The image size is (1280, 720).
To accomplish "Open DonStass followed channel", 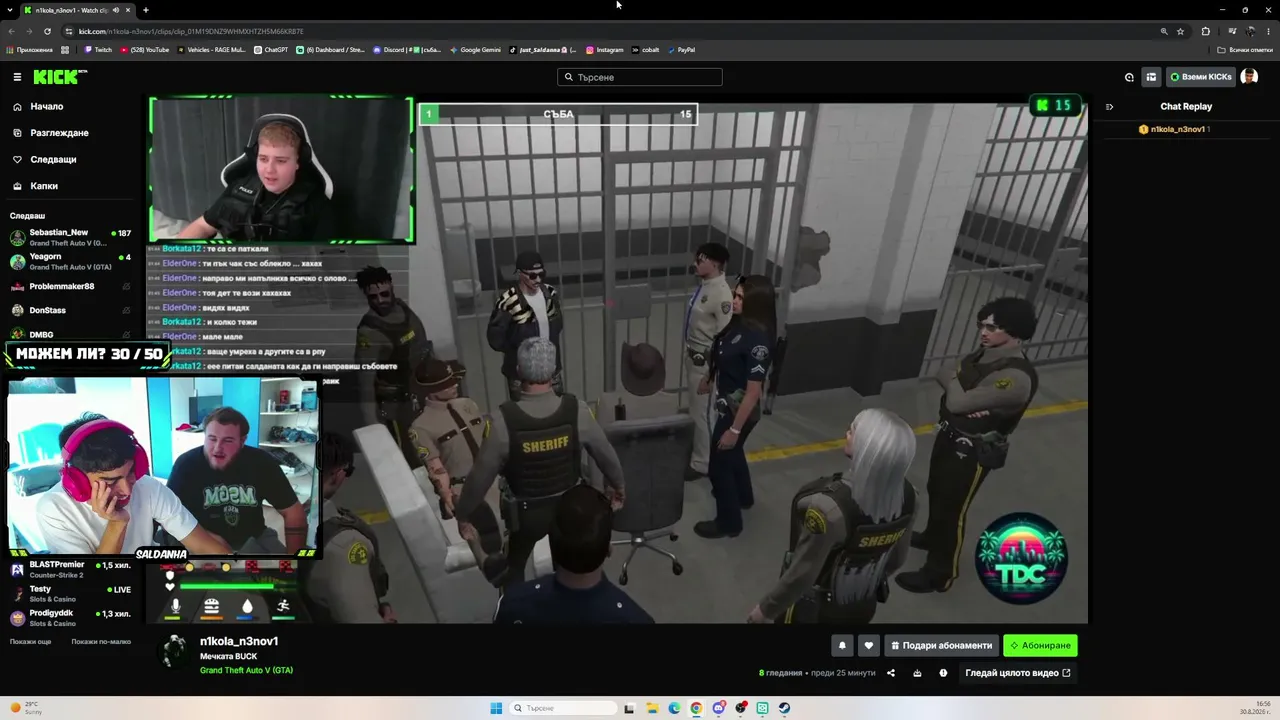I will [x=70, y=310].
